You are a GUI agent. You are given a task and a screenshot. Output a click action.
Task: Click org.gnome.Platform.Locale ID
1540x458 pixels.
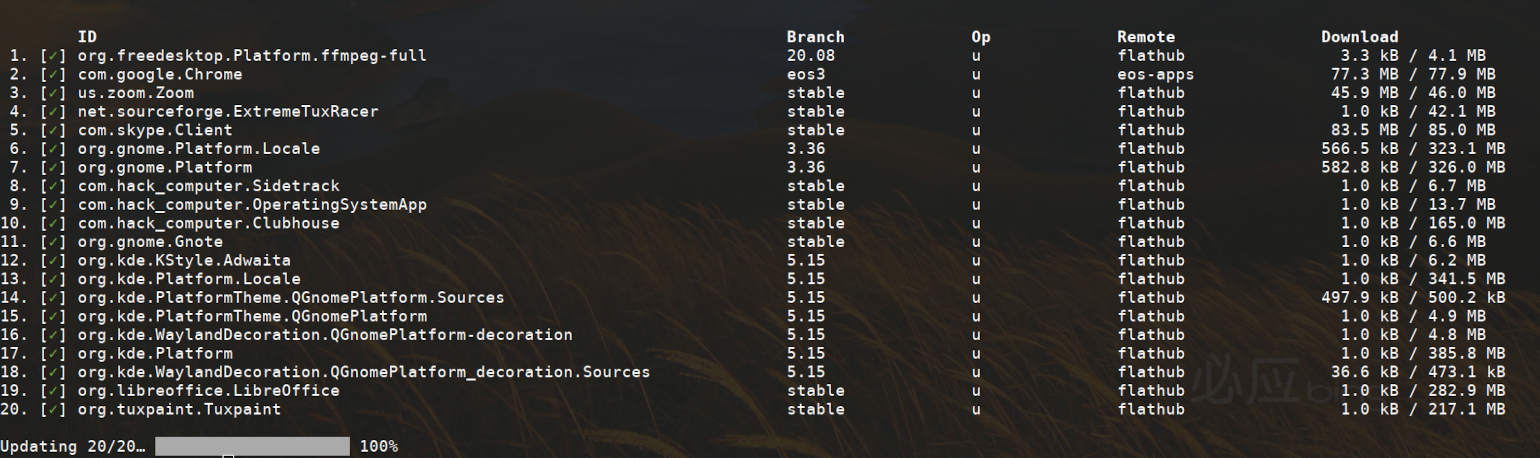(x=199, y=149)
